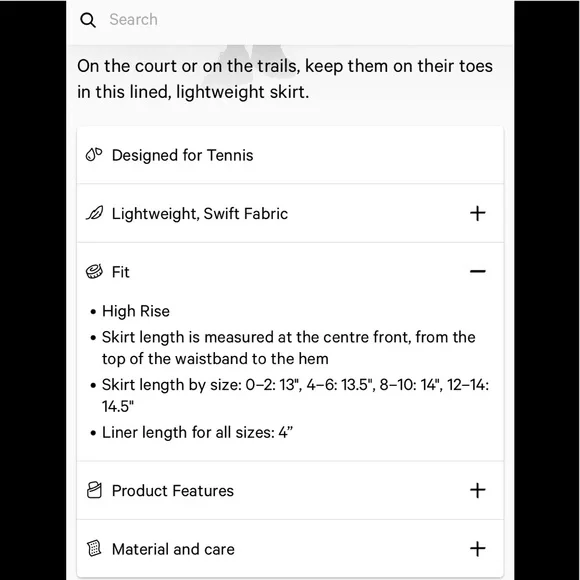Screen dimensions: 580x580
Task: Expand Lightweight, Swift Fabric with plus sign
Action: [478, 213]
